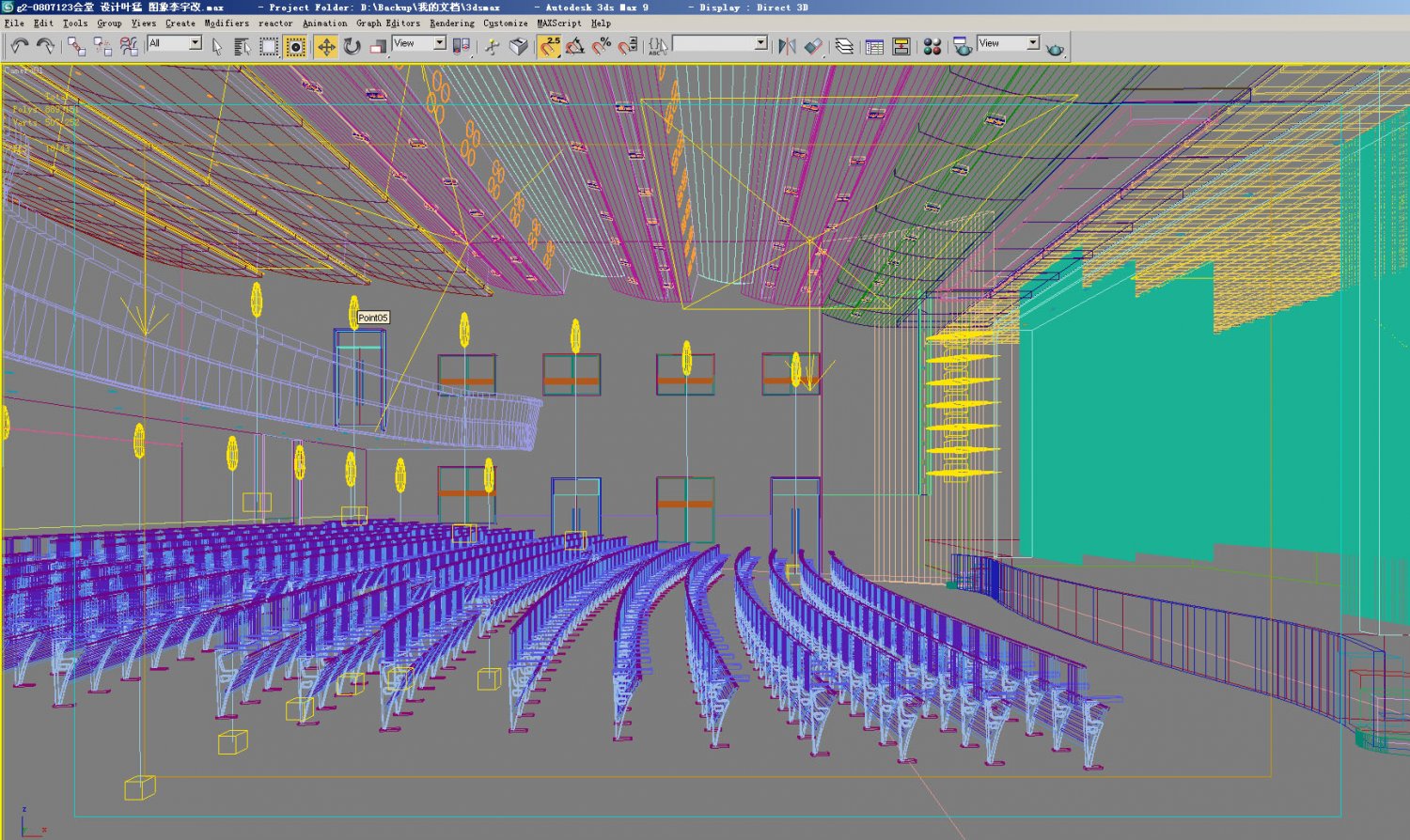Select the Select Object arrow tool
Viewport: 1410px width, 840px height.
218,43
